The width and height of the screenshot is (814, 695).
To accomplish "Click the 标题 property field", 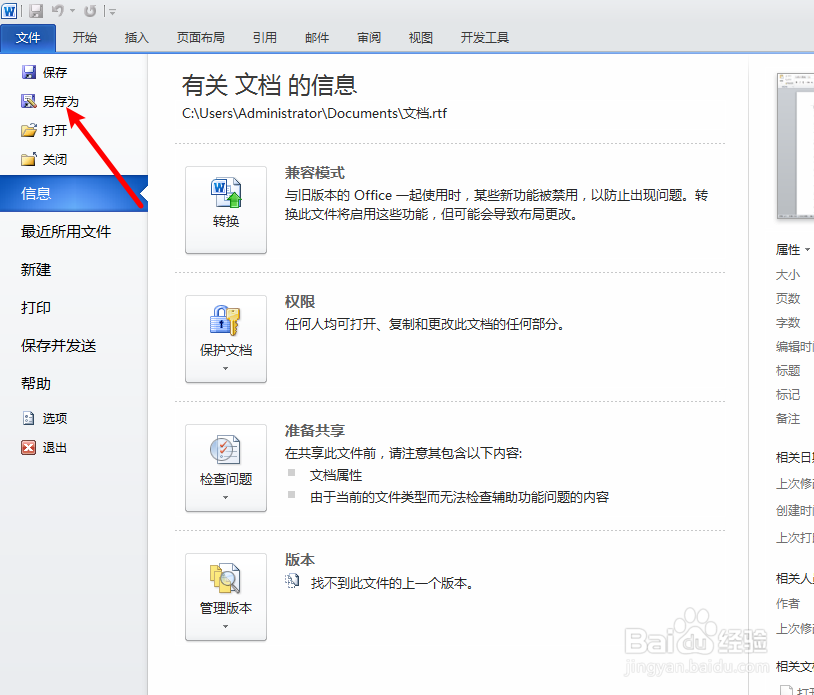I will pyautogui.click(x=788, y=370).
